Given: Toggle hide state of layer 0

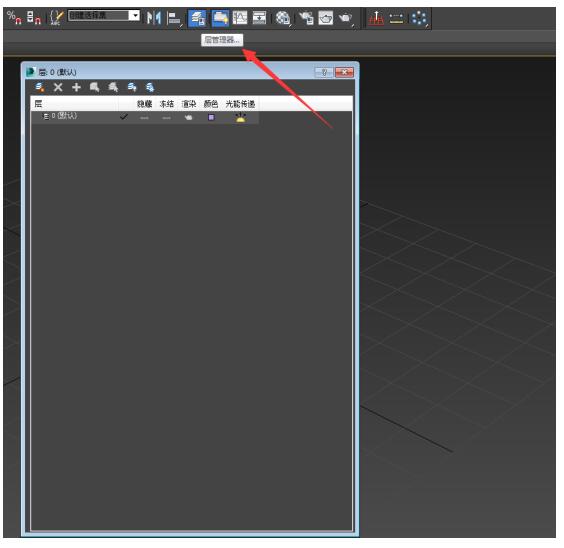Looking at the screenshot, I should pos(144,118).
